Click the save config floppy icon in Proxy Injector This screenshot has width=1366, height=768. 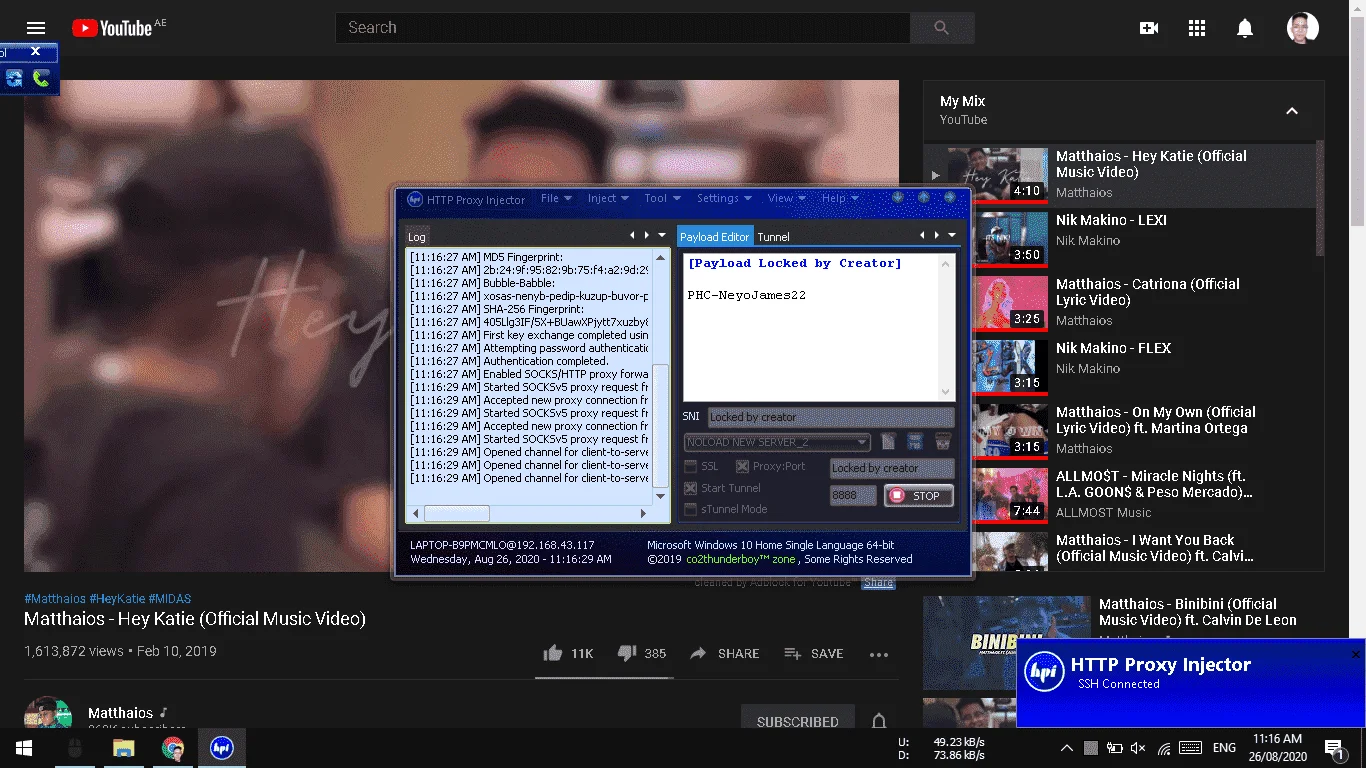coord(914,442)
